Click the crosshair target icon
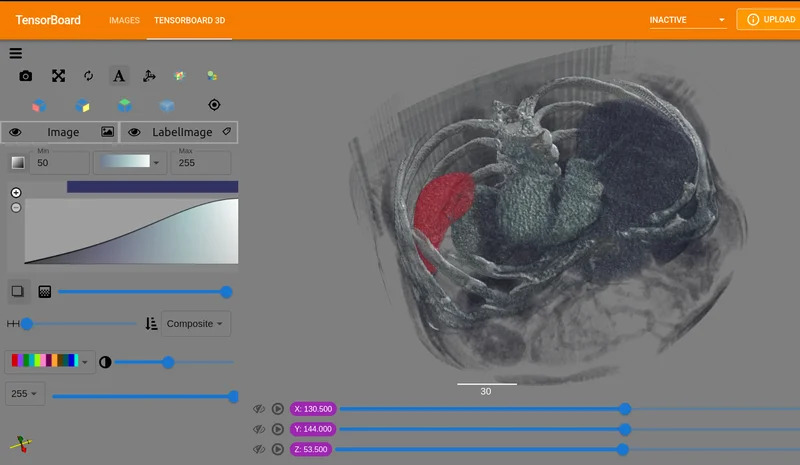The width and height of the screenshot is (800, 465). click(214, 105)
